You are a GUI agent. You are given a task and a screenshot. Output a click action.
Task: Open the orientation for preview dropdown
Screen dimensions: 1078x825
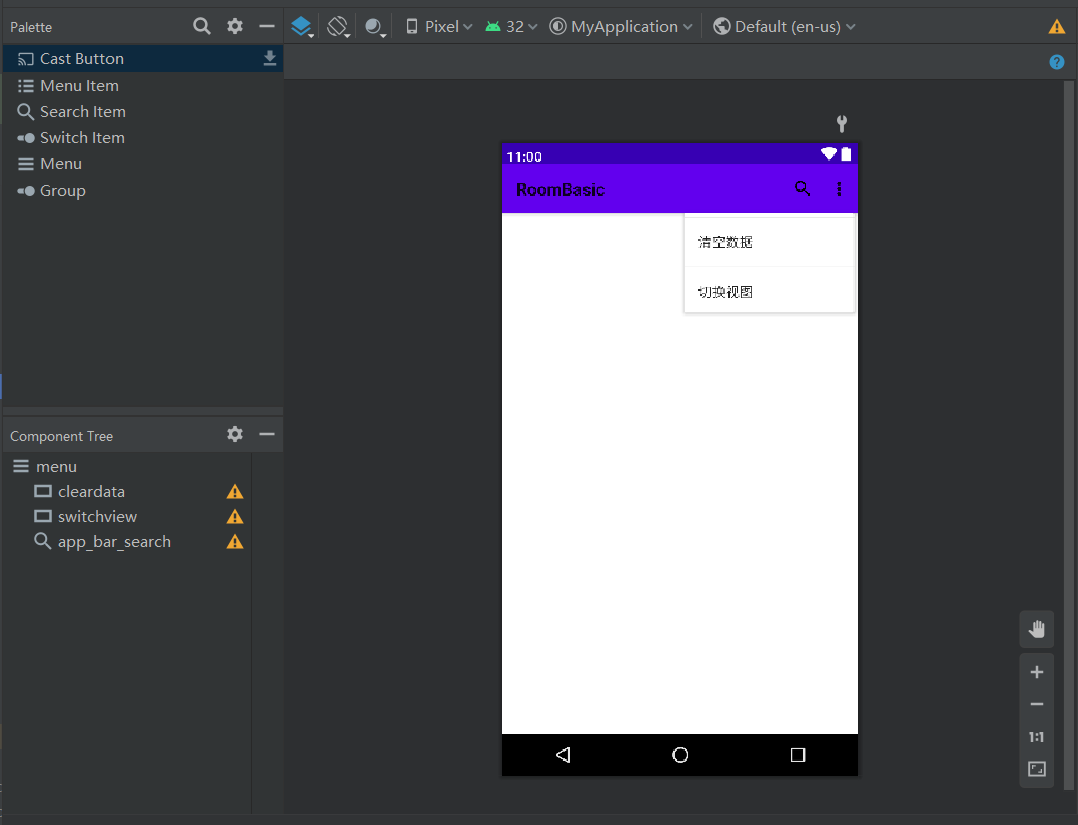point(338,27)
